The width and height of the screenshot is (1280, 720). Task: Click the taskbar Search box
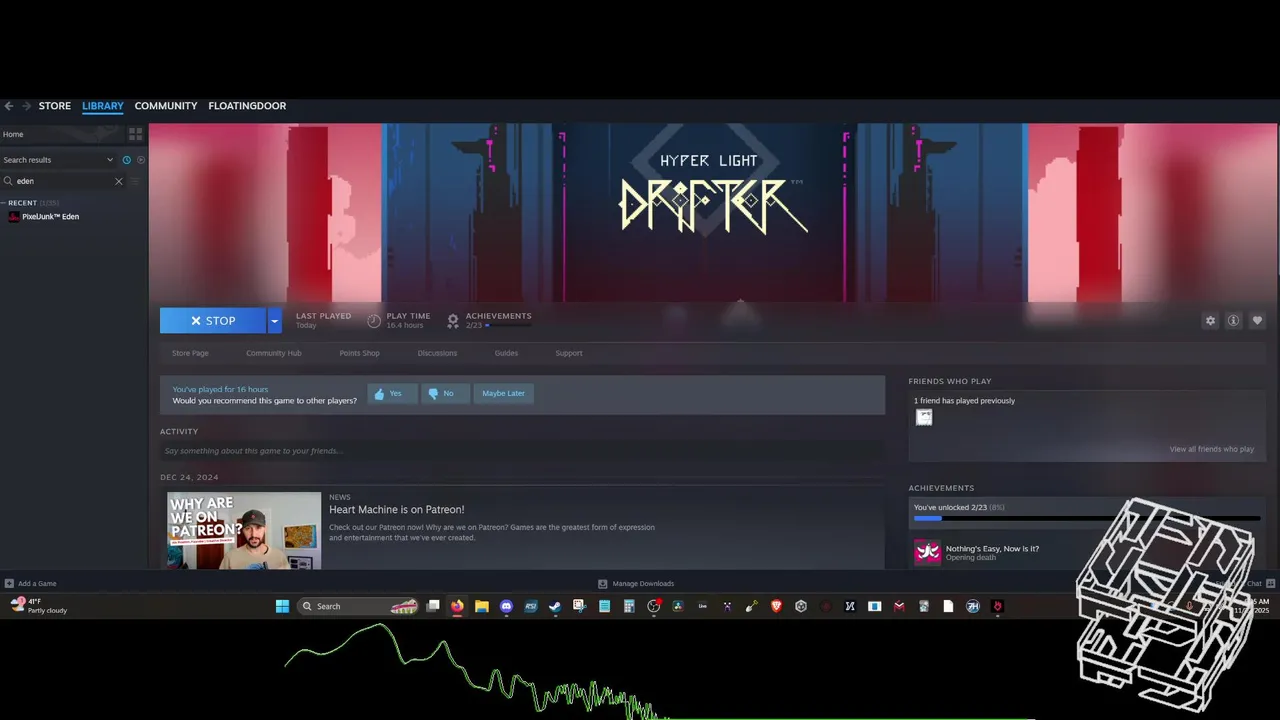(x=359, y=607)
